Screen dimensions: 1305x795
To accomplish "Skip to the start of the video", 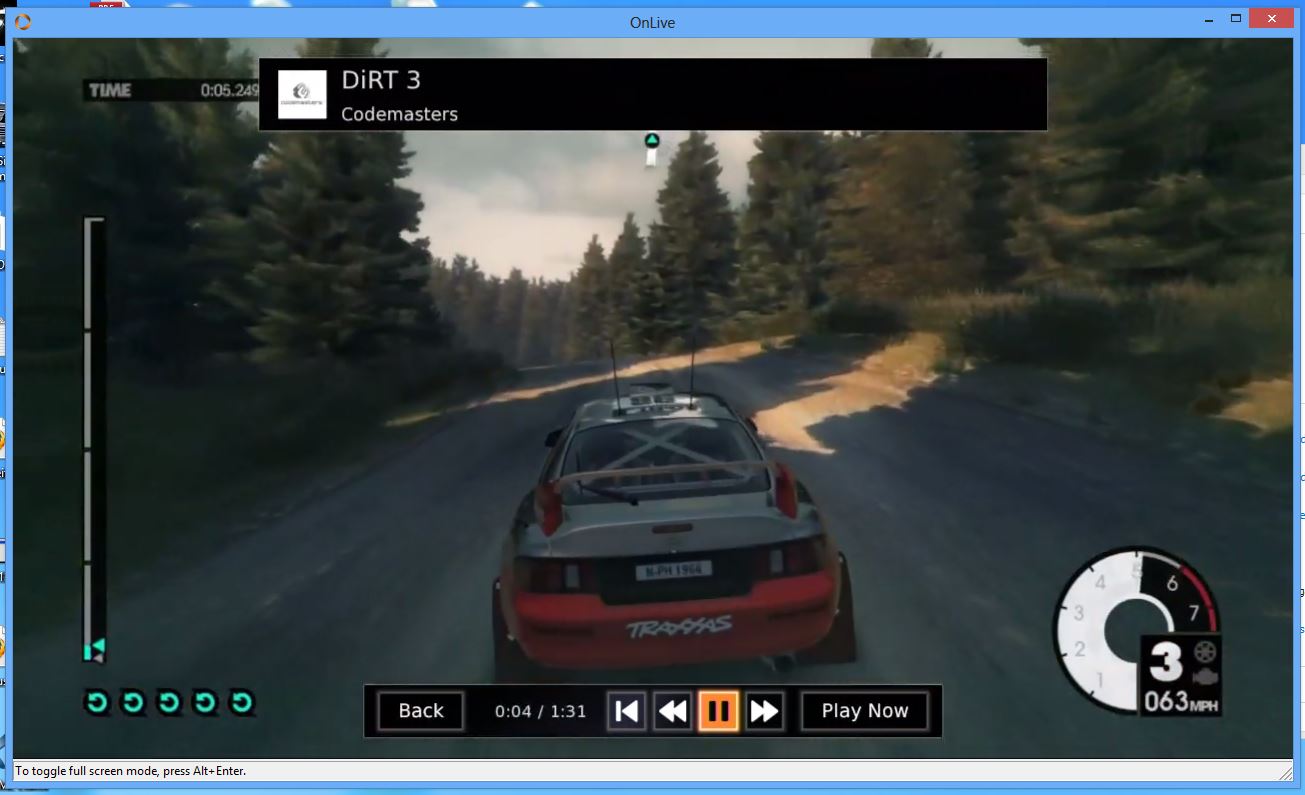I will click(627, 711).
